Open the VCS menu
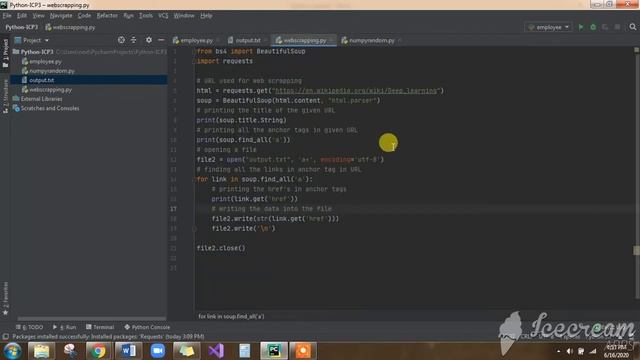This screenshot has width=640, height=360. (163, 16)
